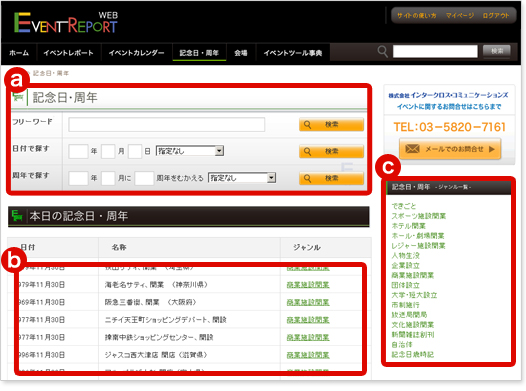Open スポーツ施設開業 genre link

tap(419, 216)
